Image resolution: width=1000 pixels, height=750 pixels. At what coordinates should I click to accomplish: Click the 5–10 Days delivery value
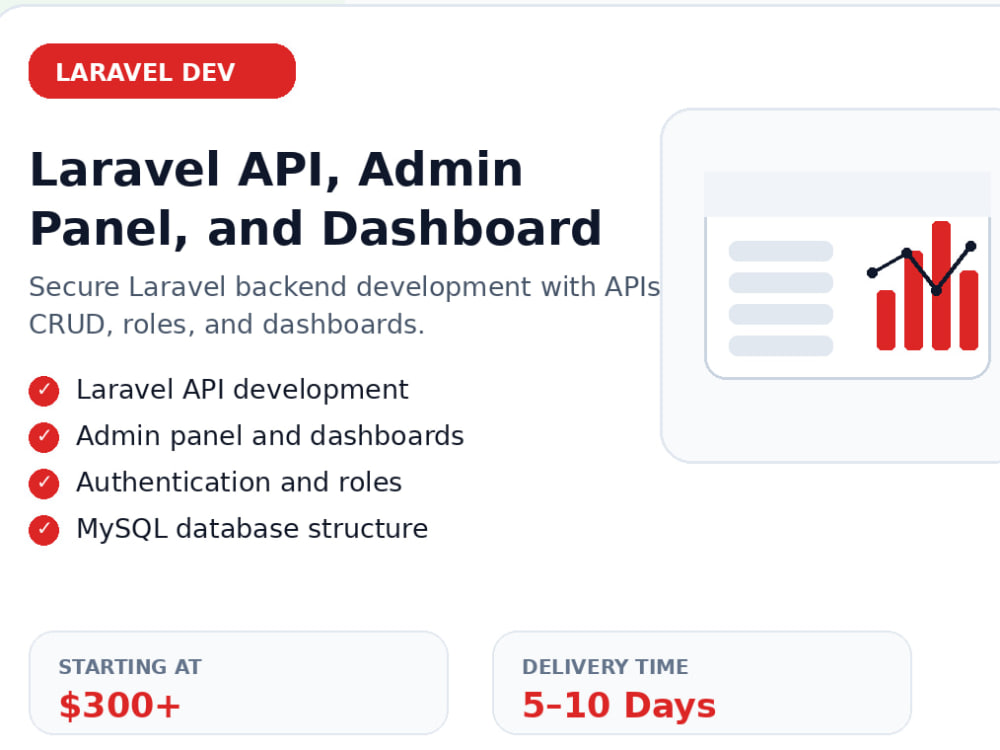tap(619, 705)
